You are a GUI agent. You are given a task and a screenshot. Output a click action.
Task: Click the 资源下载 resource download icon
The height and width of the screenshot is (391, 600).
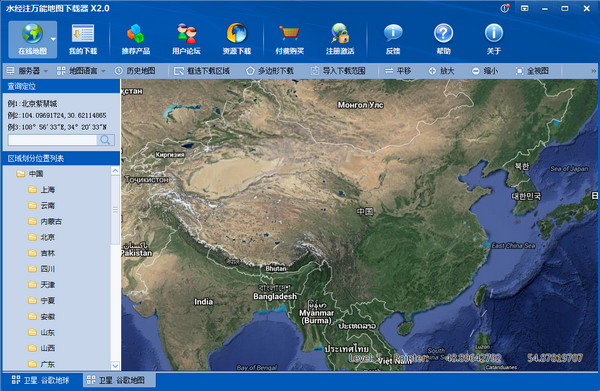tap(237, 34)
